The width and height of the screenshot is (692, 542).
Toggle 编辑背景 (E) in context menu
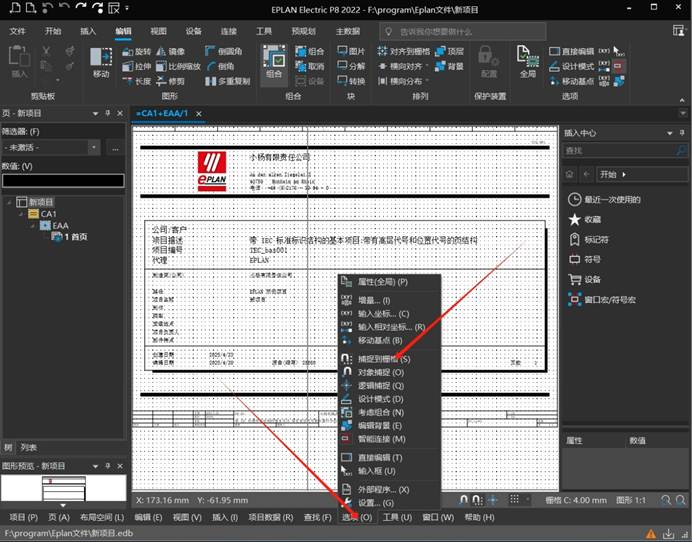(390, 426)
